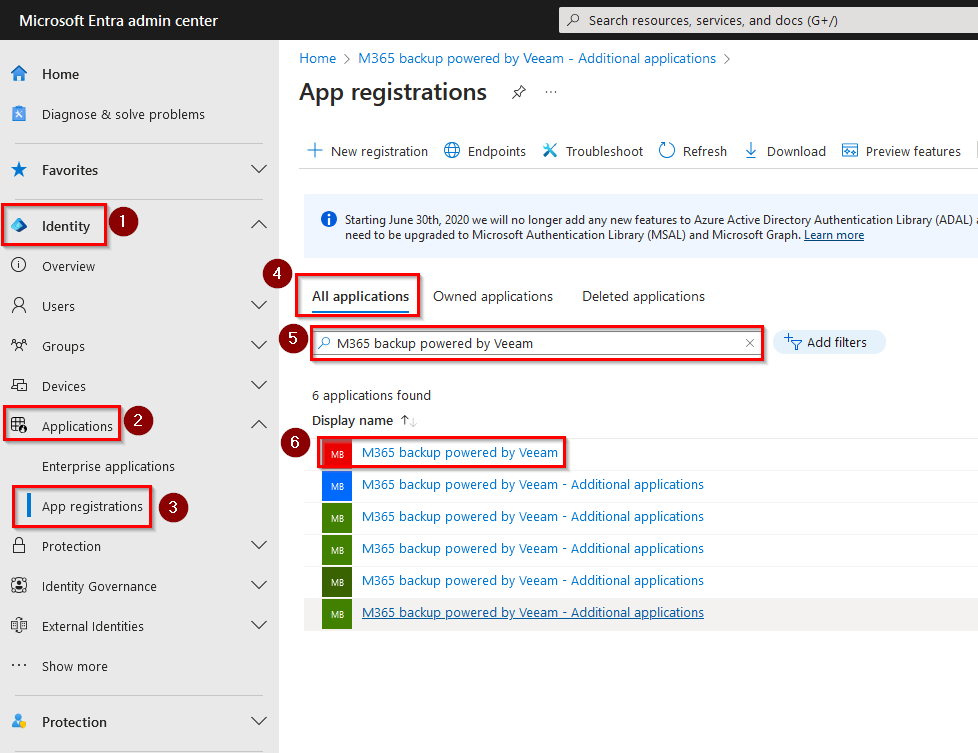Click Microsoft Entra admin center title
The image size is (978, 753).
tap(119, 21)
